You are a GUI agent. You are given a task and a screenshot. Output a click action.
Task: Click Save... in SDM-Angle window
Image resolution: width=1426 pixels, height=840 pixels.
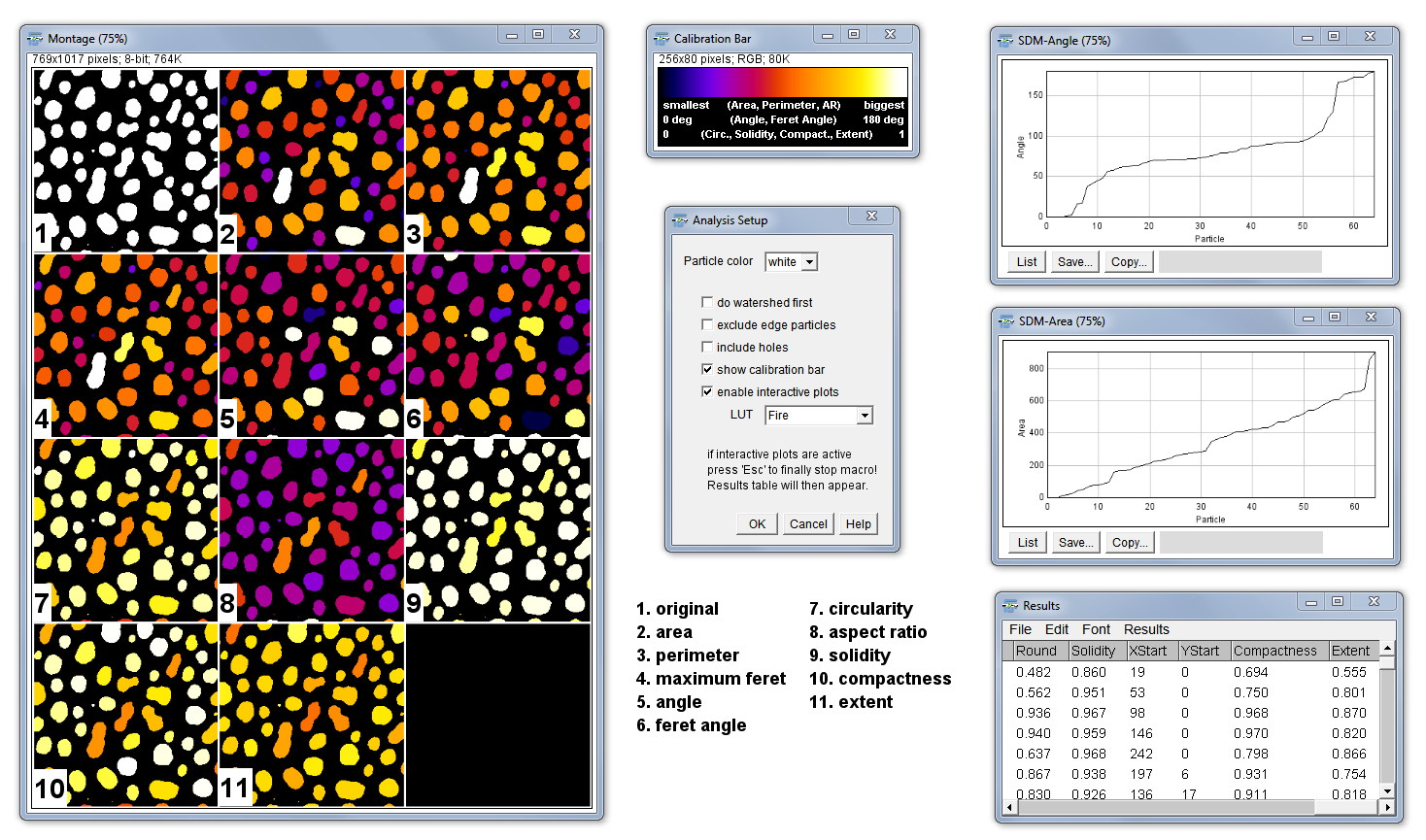[x=1075, y=262]
